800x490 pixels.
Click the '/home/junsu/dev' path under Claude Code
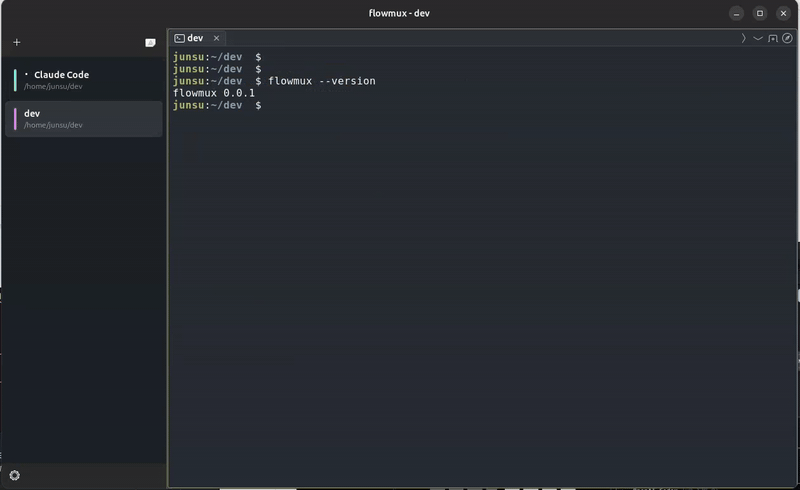coord(53,86)
